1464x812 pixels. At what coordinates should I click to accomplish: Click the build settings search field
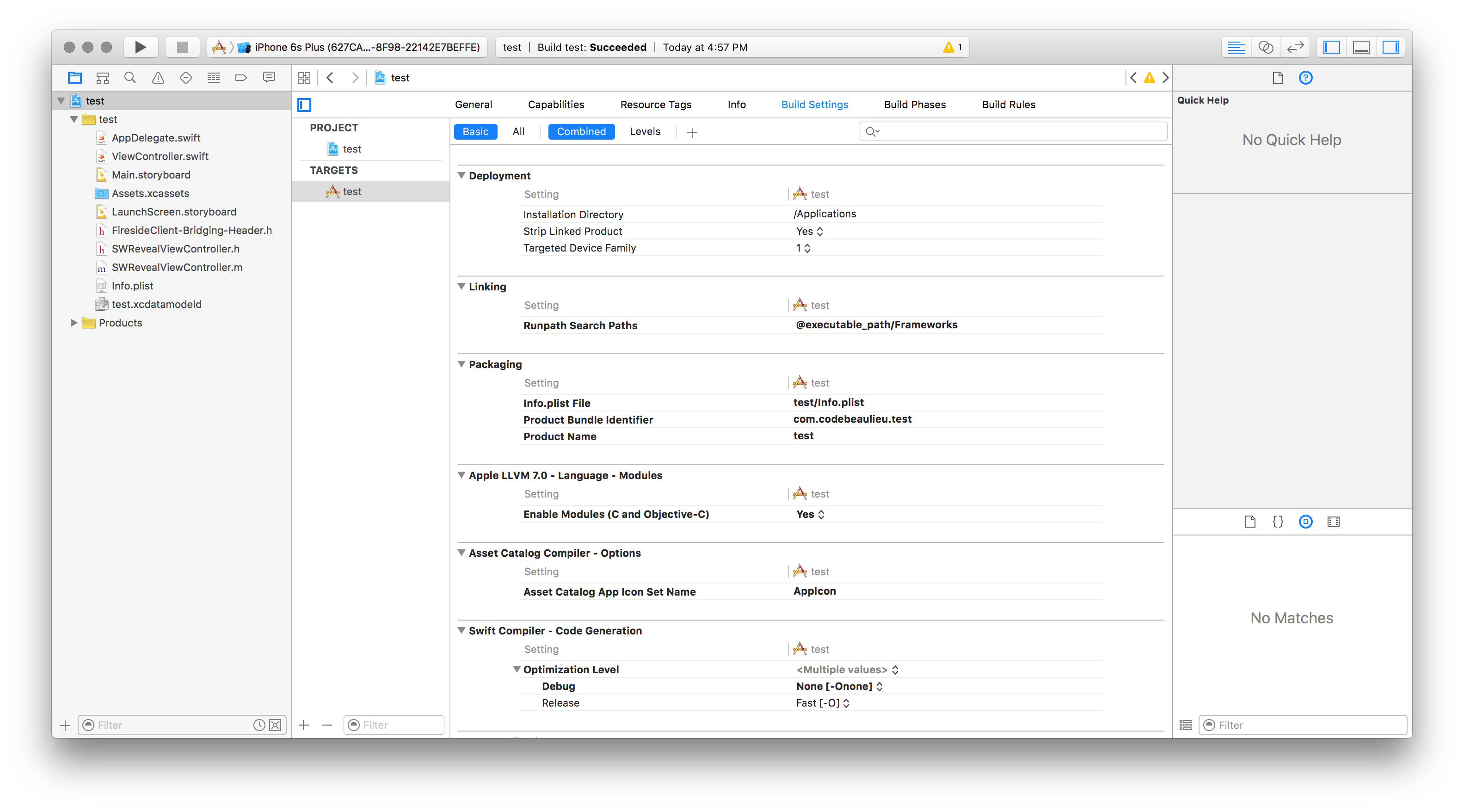coord(1017,132)
